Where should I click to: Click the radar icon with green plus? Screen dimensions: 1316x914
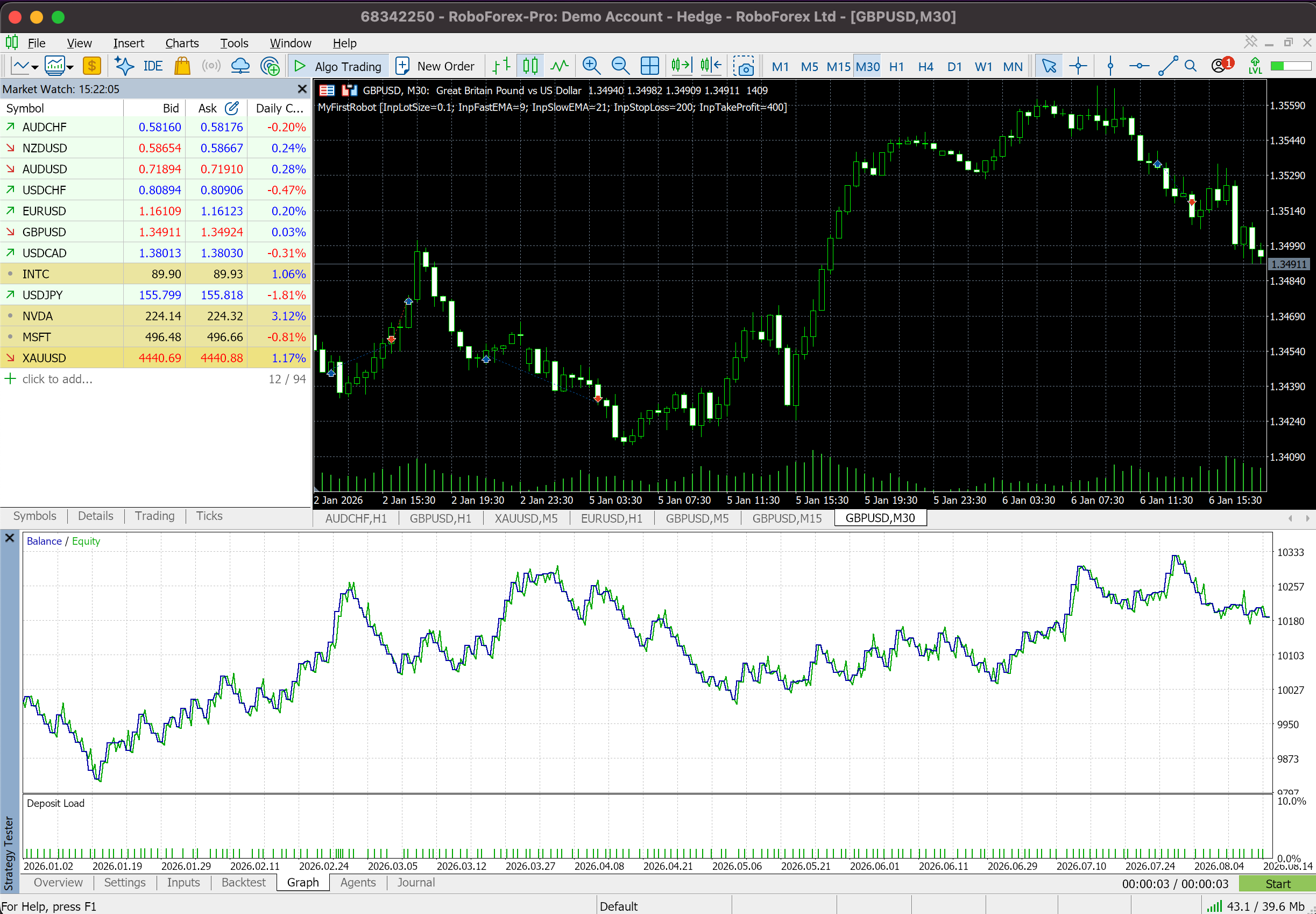(x=270, y=66)
